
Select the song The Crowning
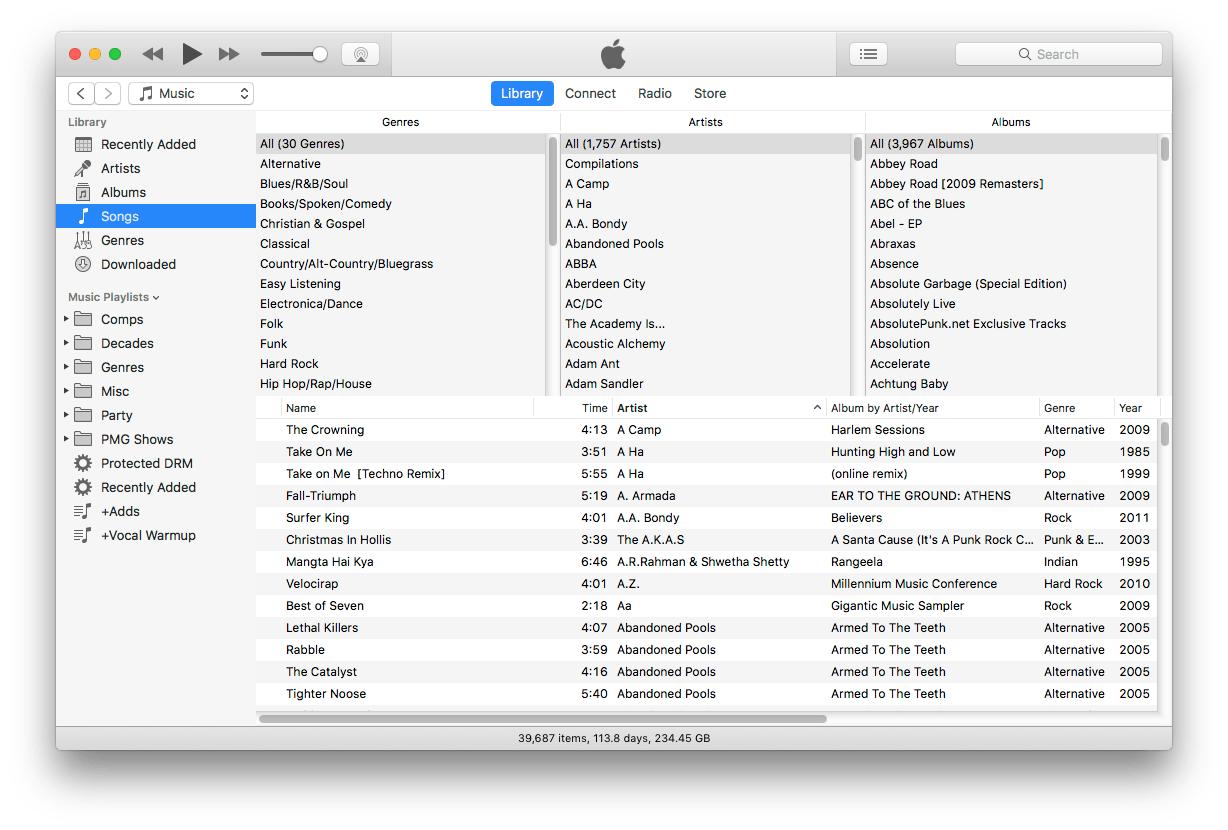(x=706, y=430)
